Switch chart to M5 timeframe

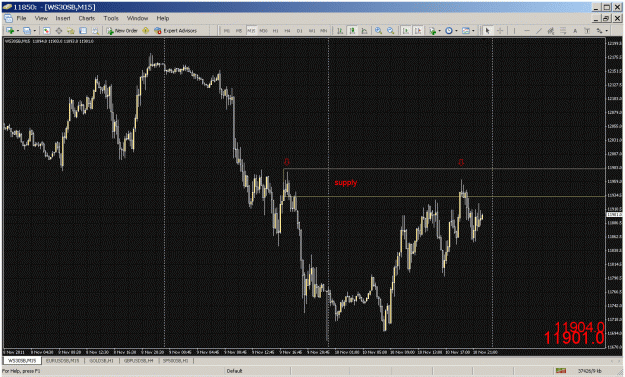[239, 31]
